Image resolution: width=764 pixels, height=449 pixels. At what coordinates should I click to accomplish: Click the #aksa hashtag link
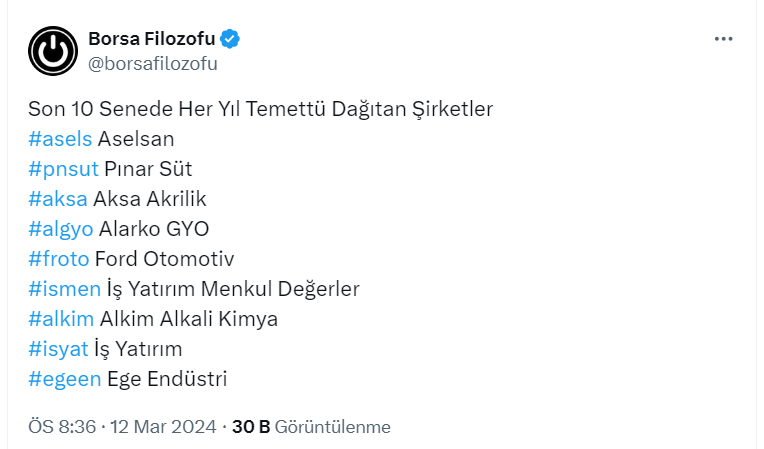pyautogui.click(x=57, y=199)
